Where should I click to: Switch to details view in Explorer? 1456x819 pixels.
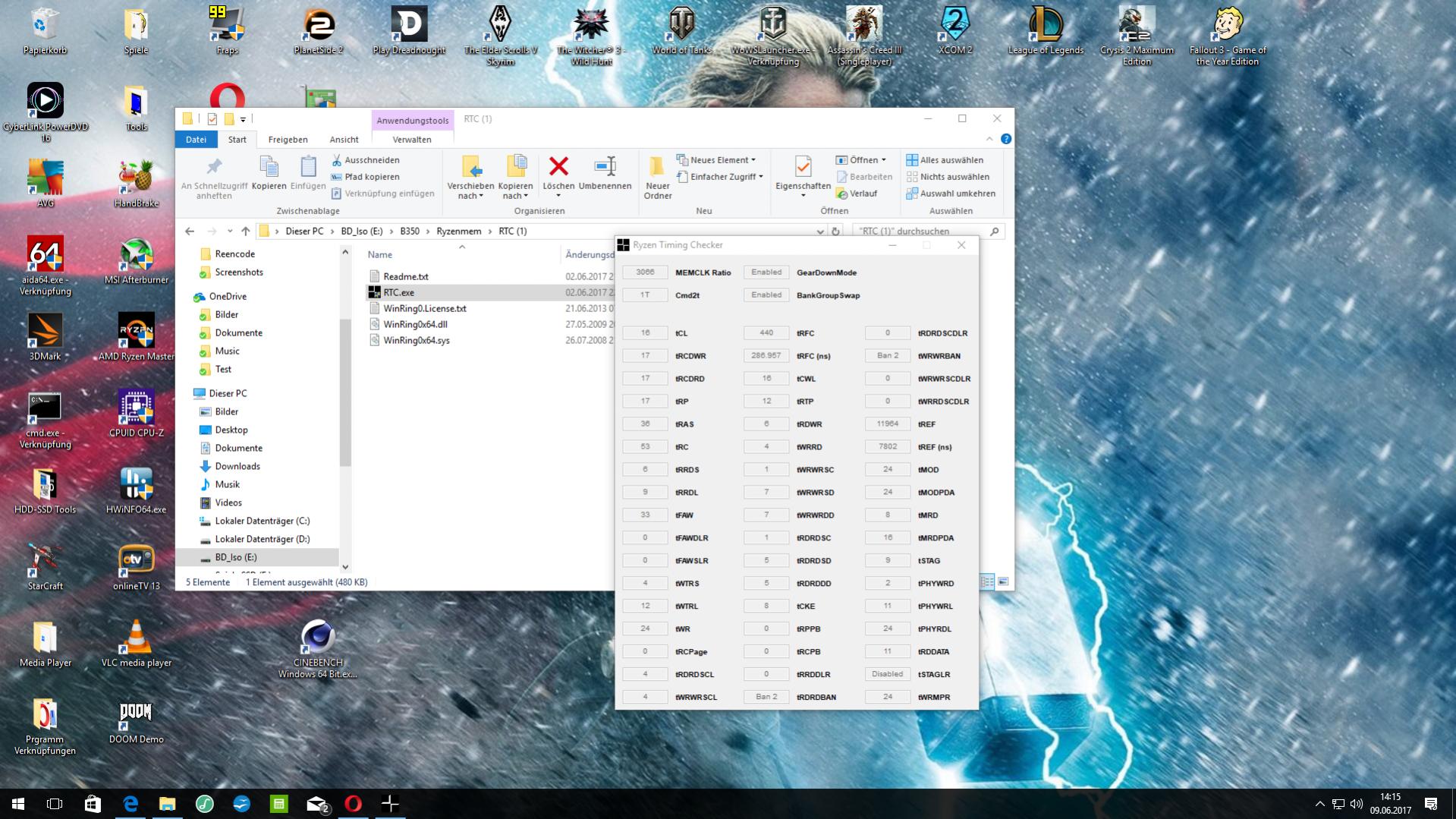(987, 582)
